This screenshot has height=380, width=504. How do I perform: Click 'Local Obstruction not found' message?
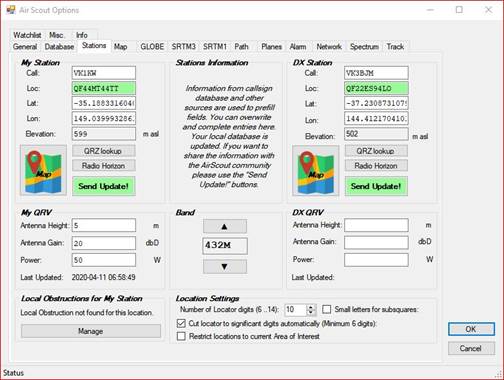pyautogui.click(x=87, y=313)
